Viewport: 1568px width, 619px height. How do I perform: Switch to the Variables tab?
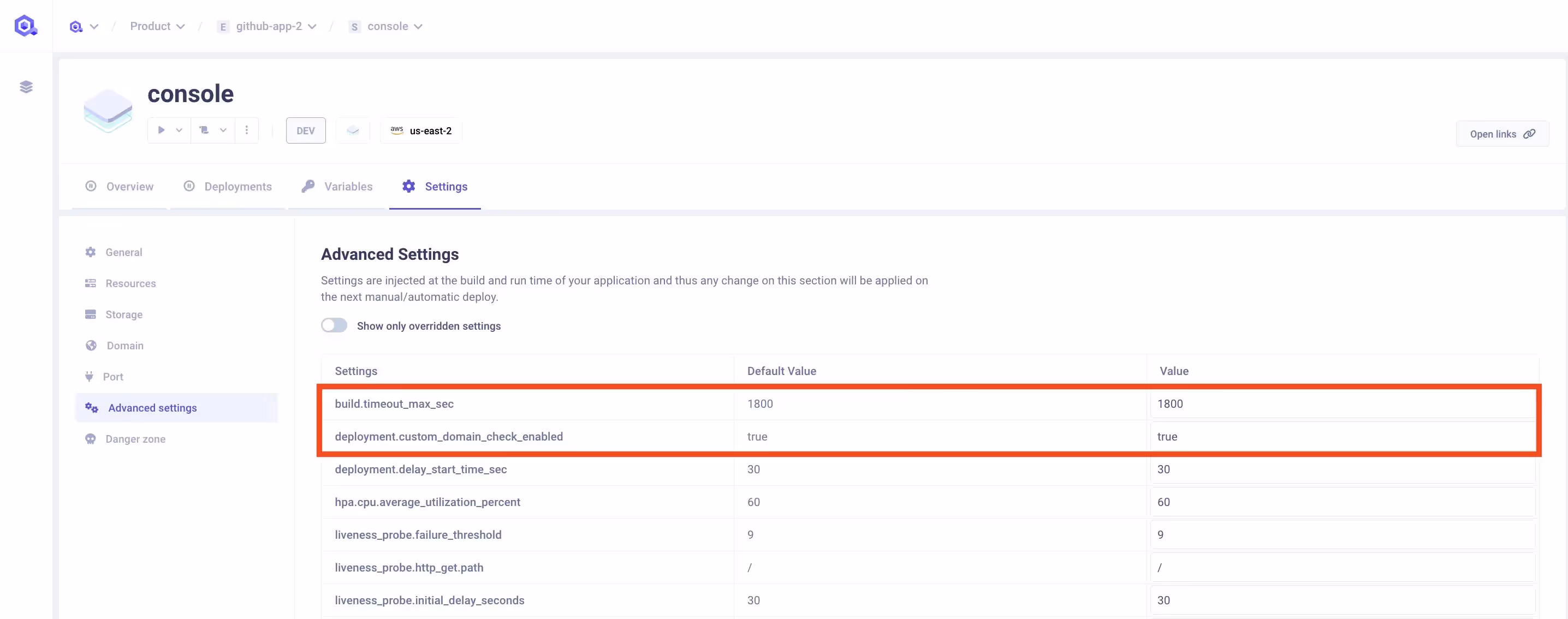pyautogui.click(x=348, y=186)
